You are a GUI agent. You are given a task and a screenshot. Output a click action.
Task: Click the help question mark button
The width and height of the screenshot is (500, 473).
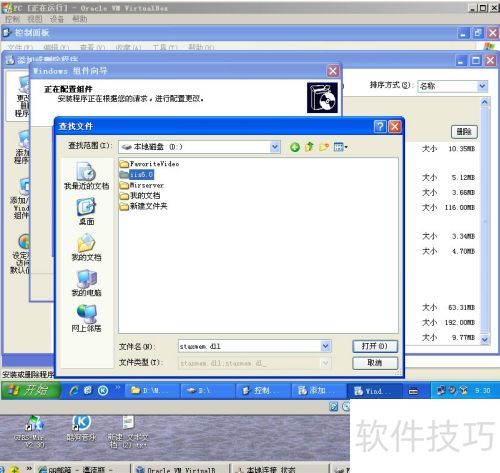(x=380, y=126)
